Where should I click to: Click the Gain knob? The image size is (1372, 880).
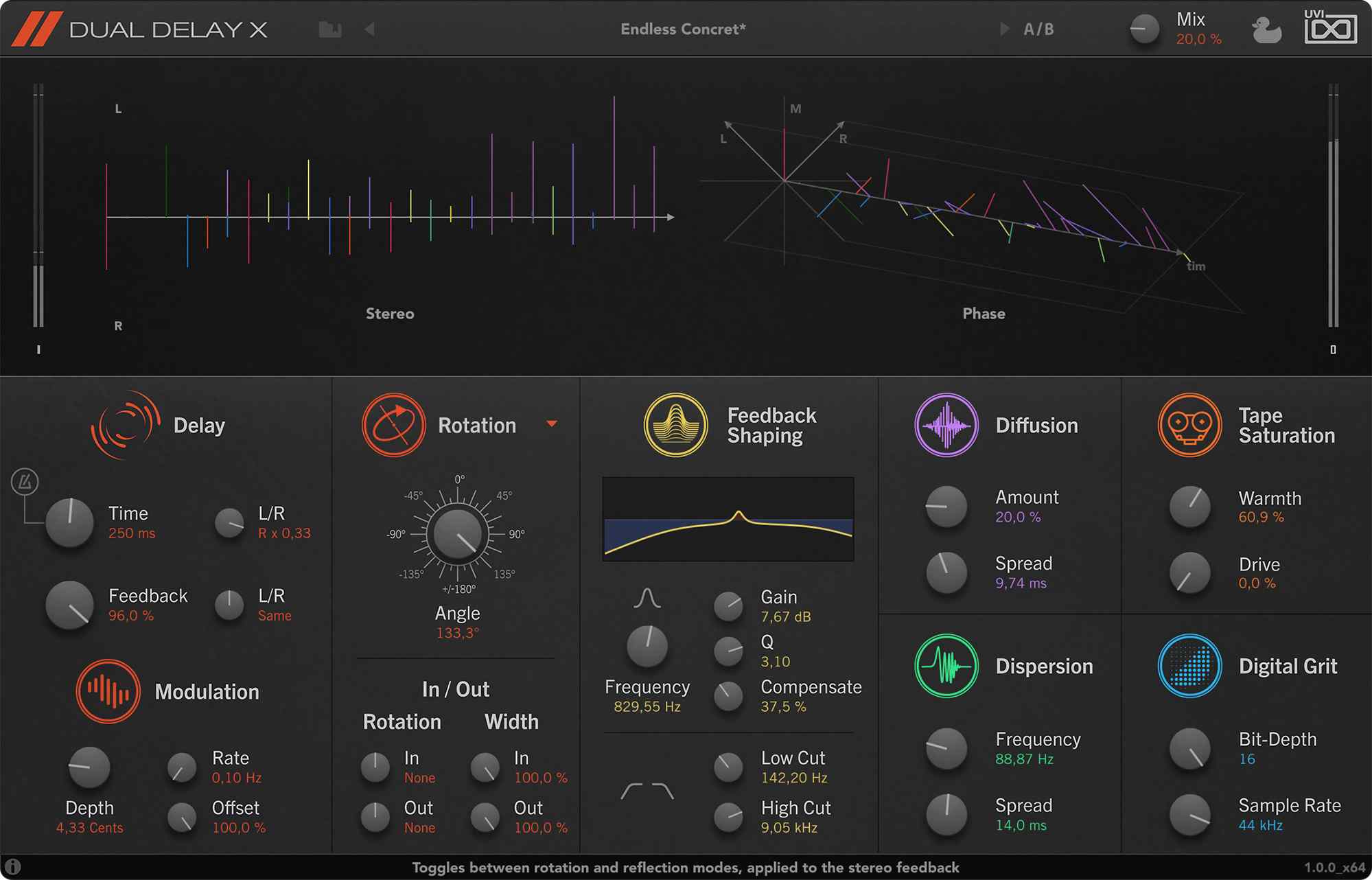point(728,607)
